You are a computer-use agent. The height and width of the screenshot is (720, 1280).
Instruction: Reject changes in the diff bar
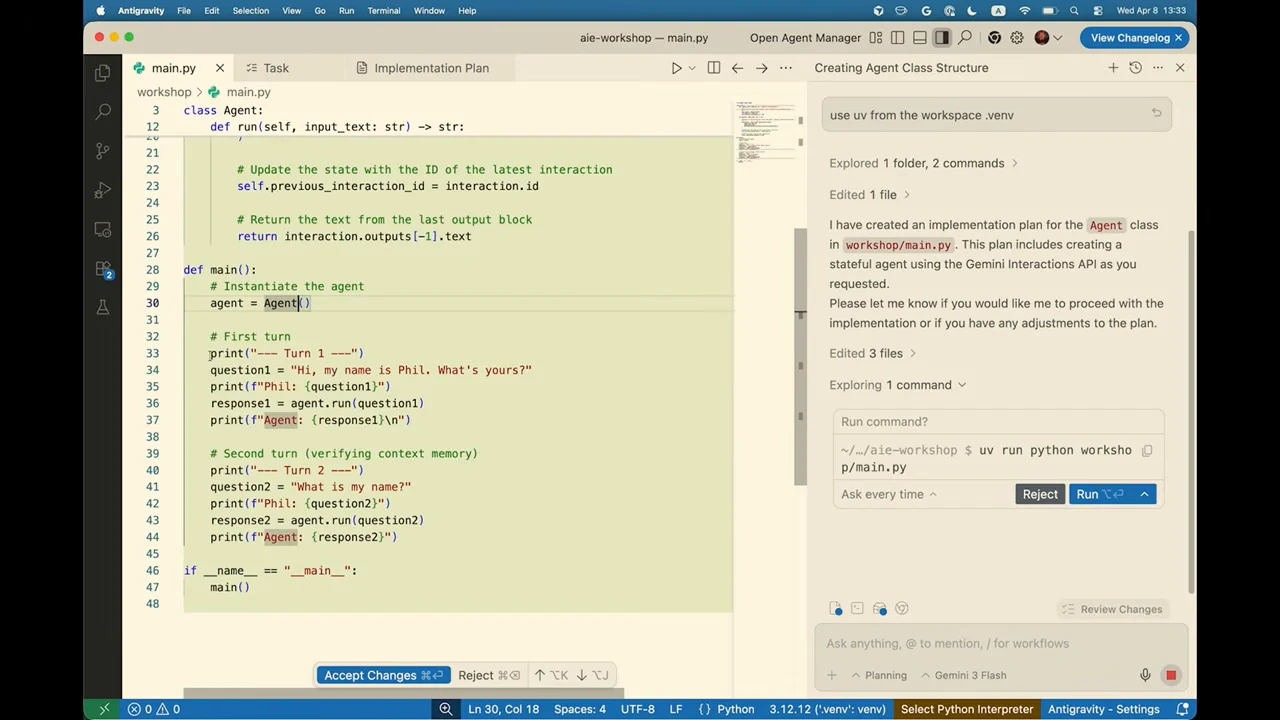489,675
